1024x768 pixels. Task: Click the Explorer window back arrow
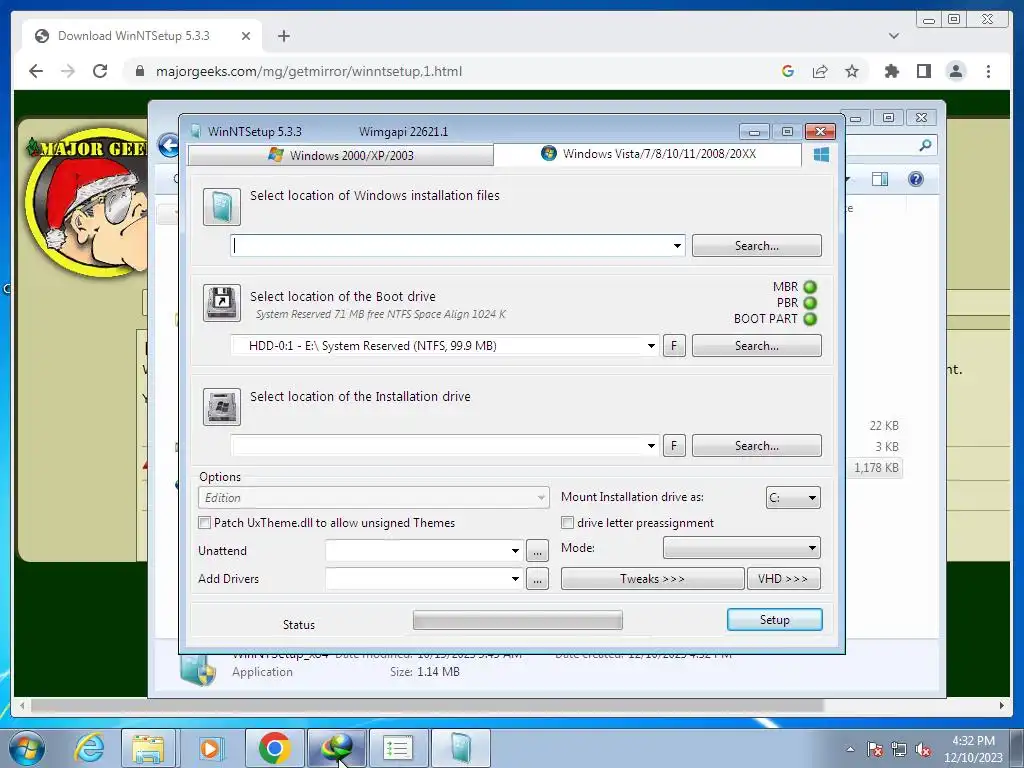coord(168,145)
